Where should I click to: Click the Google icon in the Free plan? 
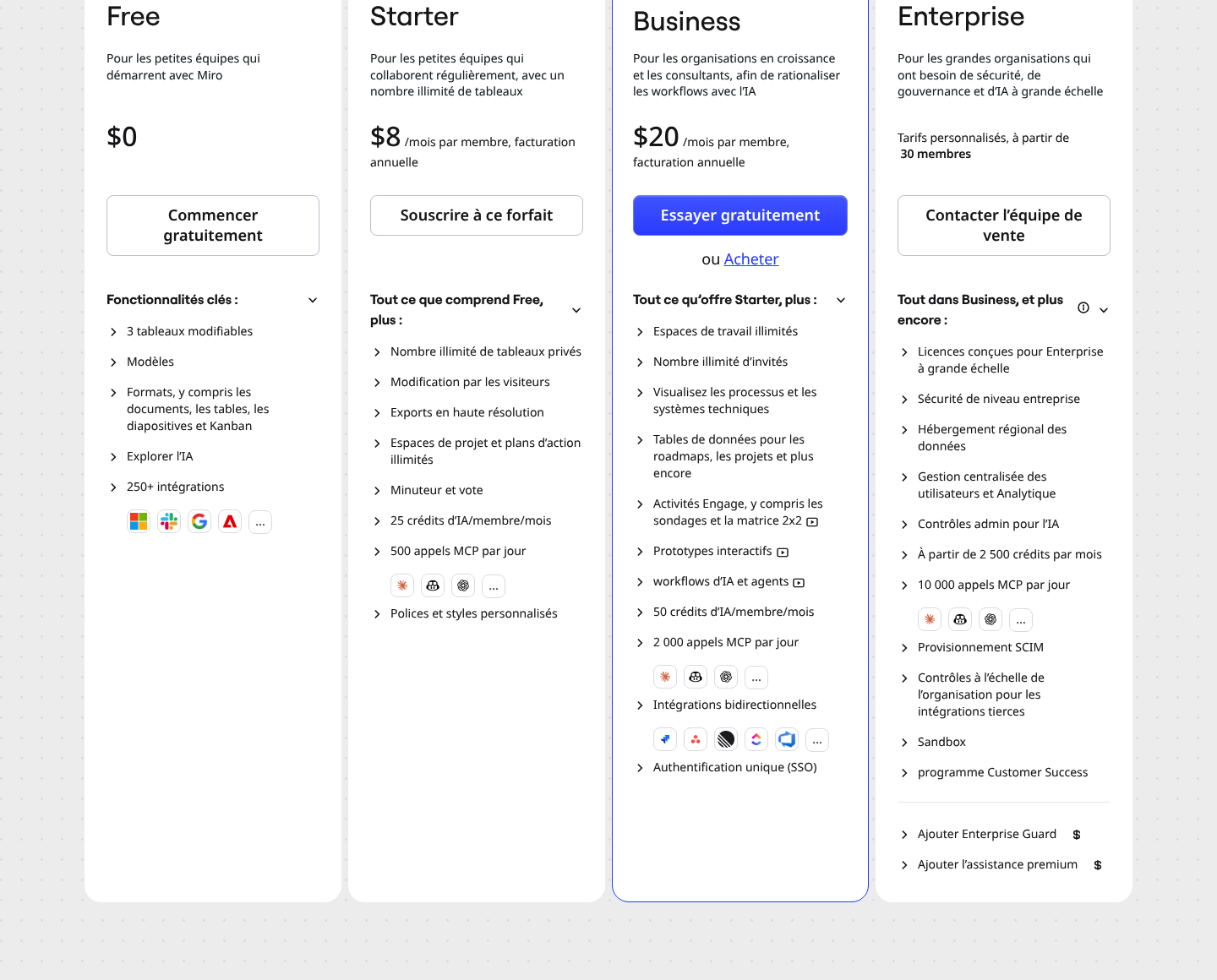point(199,522)
